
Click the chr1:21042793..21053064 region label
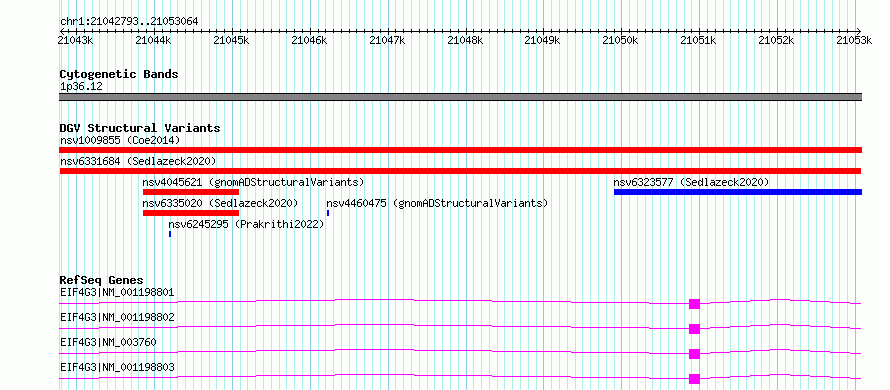coord(129,22)
